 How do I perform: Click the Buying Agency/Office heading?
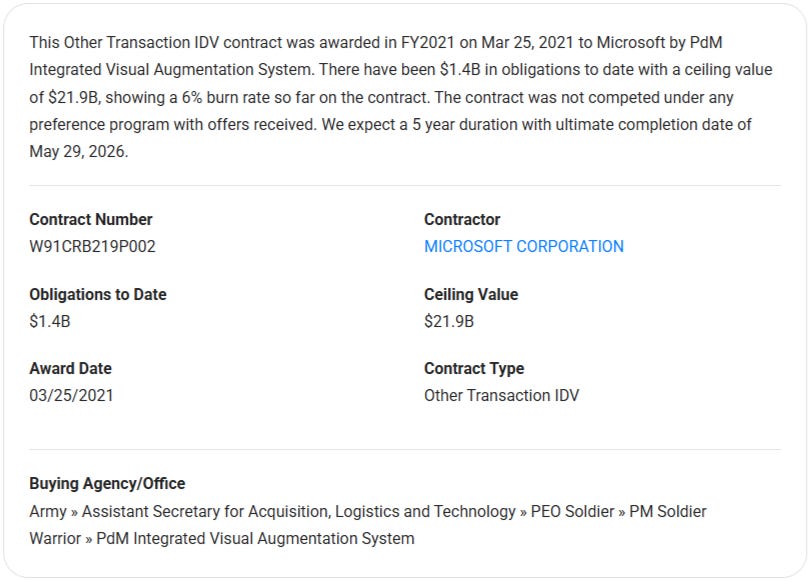point(107,483)
